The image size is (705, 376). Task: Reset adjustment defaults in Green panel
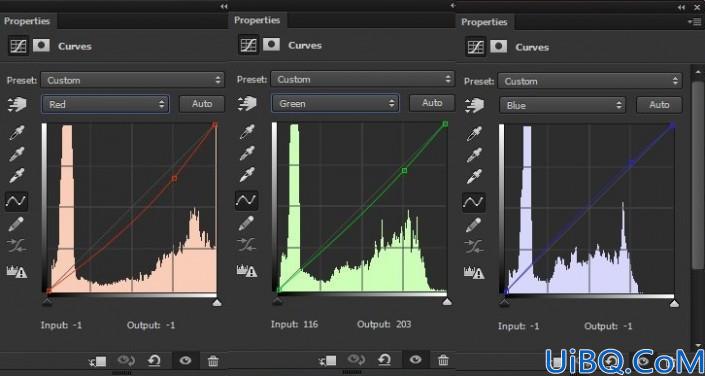384,359
